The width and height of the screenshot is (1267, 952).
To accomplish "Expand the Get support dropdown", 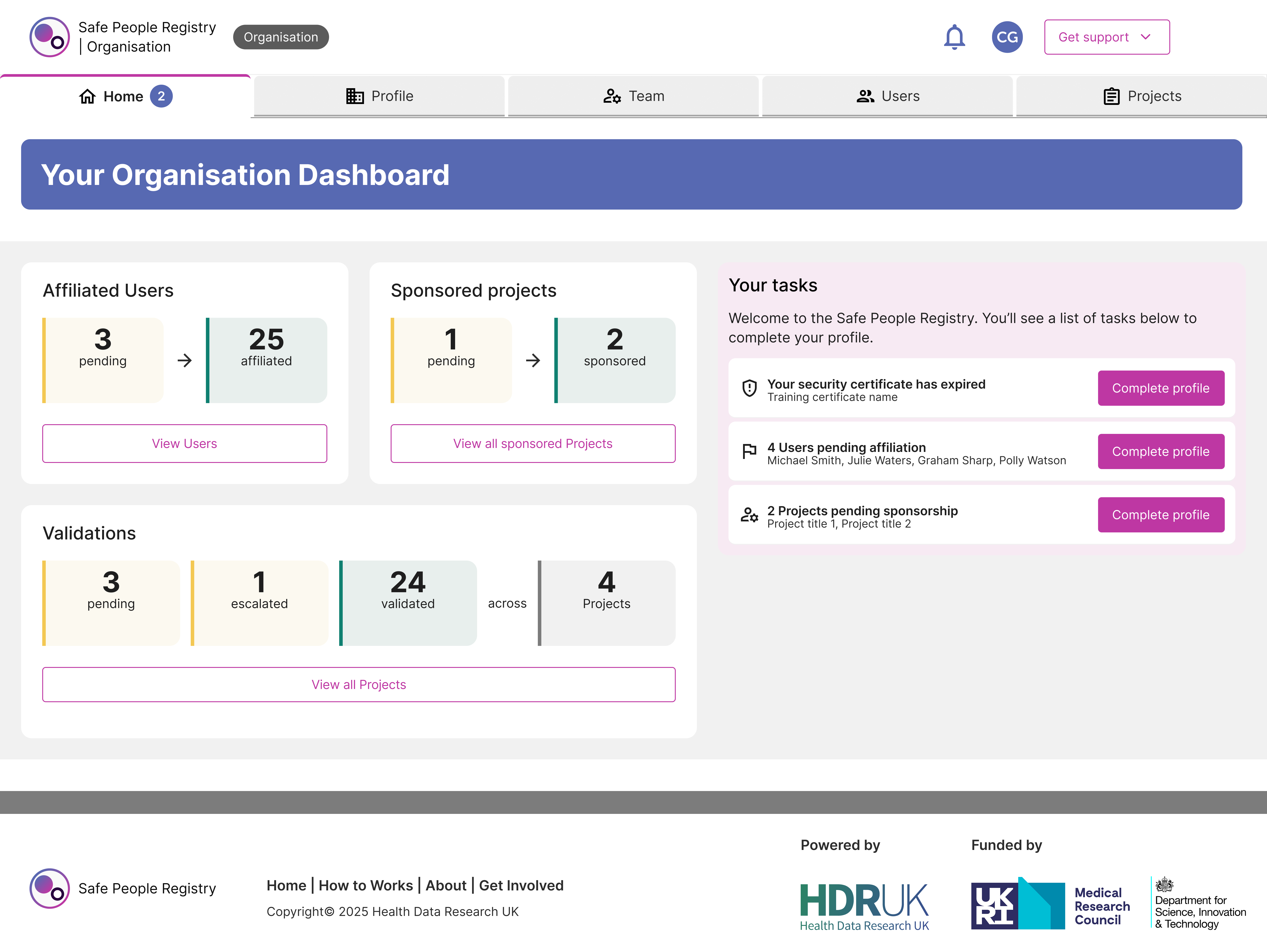I will (1107, 37).
